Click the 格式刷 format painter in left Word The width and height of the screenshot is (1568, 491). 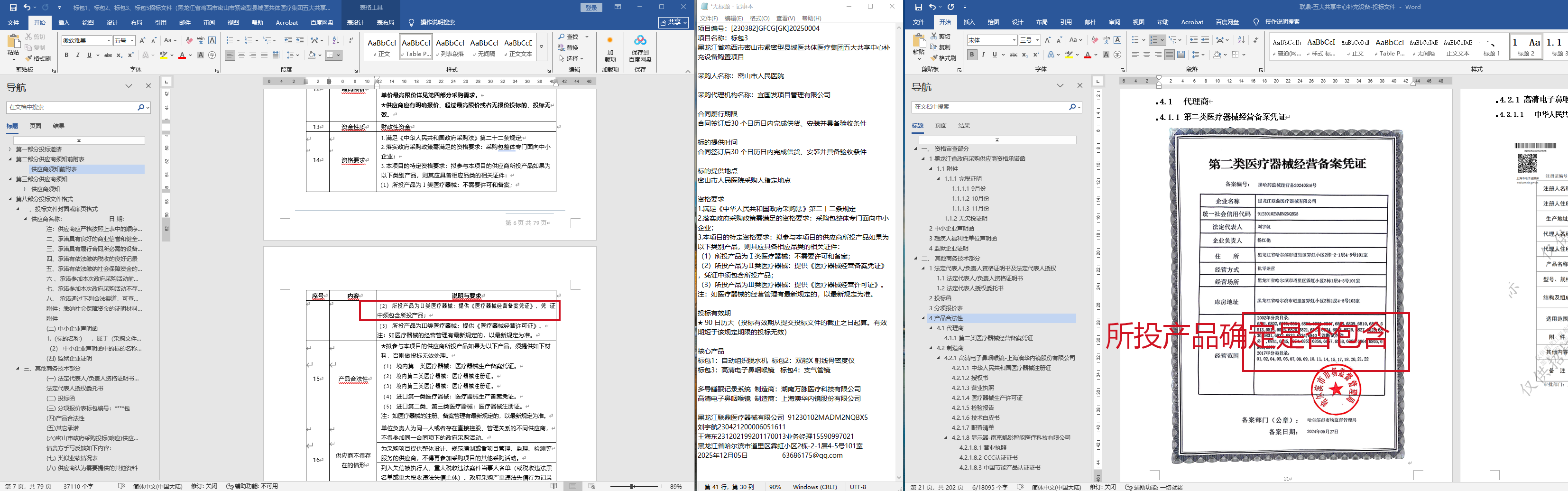tap(38, 58)
